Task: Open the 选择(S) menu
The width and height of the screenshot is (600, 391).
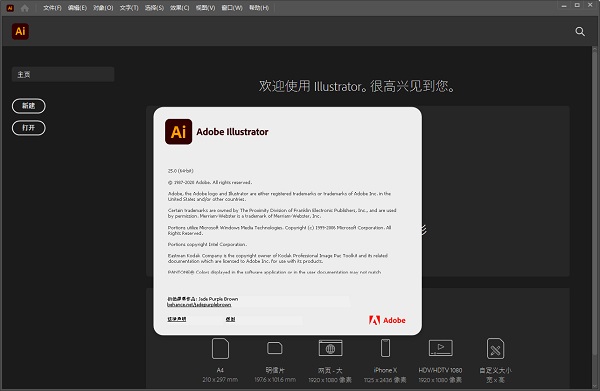Action: tap(154, 8)
